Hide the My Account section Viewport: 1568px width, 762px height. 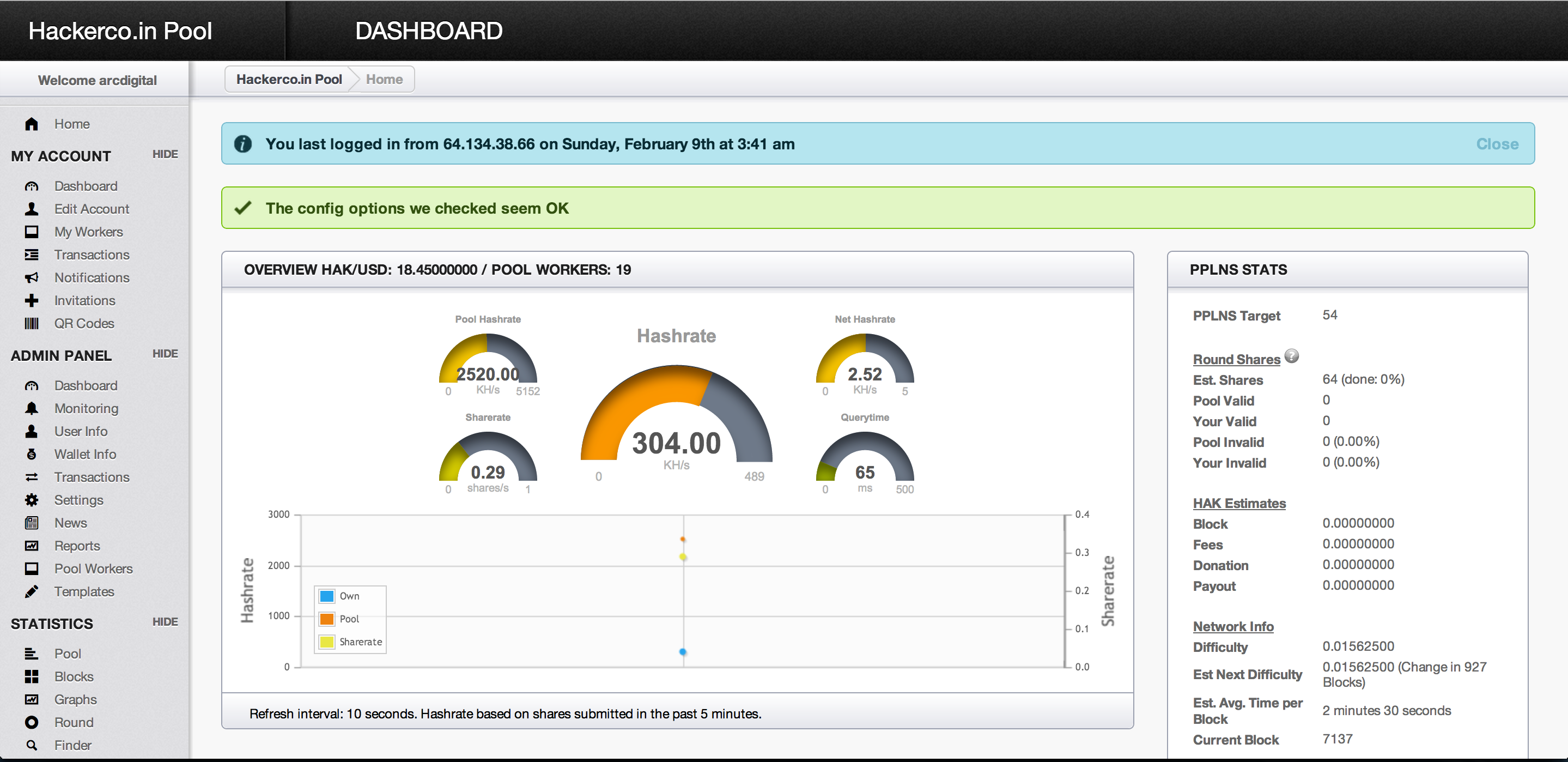click(x=165, y=155)
